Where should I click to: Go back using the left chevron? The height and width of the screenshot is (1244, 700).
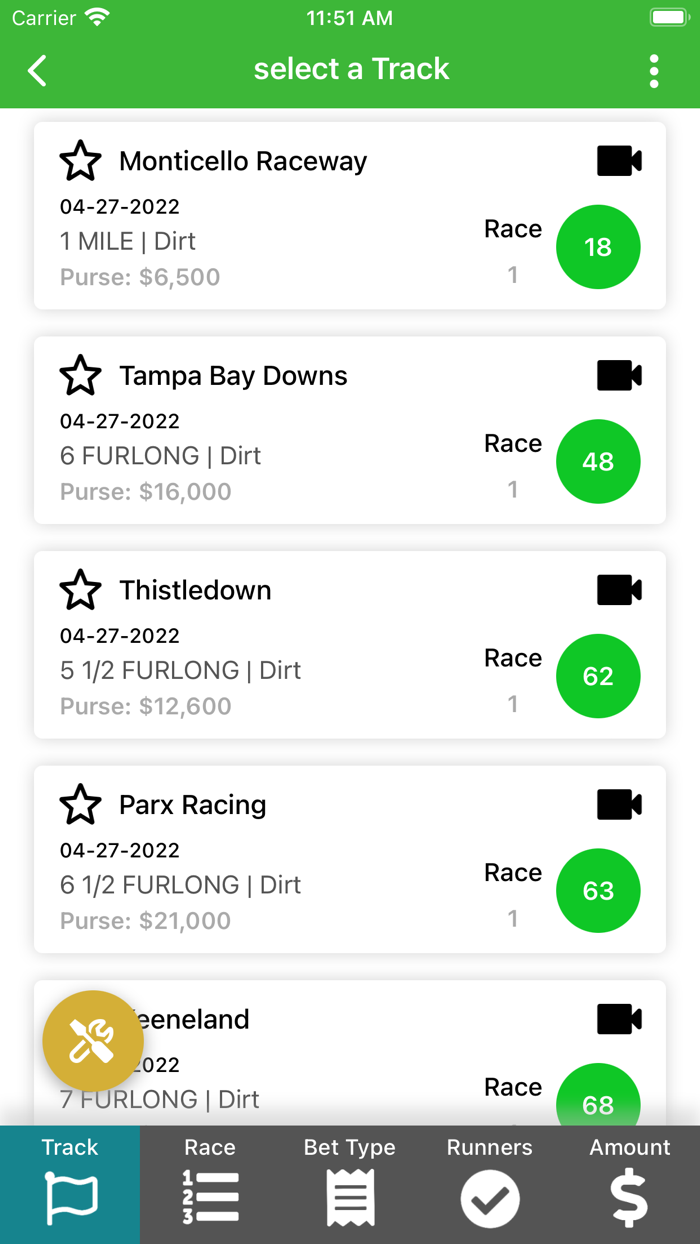tap(37, 71)
